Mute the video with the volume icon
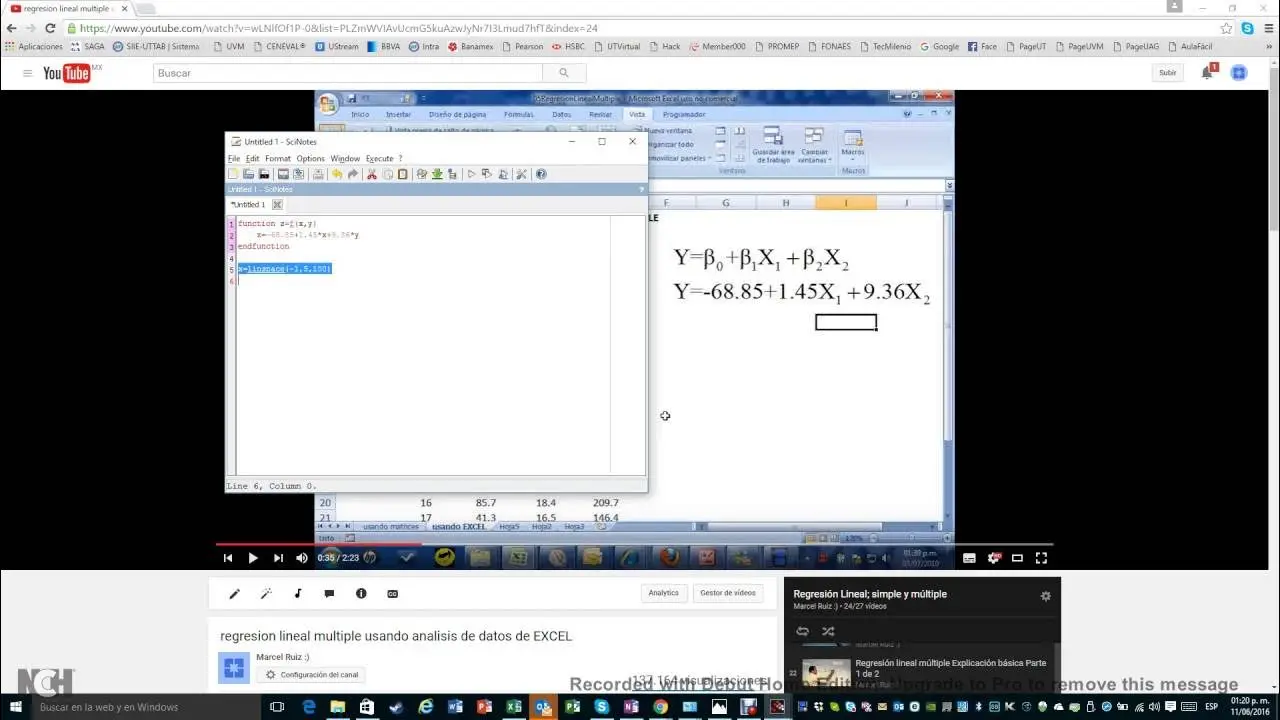The image size is (1280, 720). point(301,557)
